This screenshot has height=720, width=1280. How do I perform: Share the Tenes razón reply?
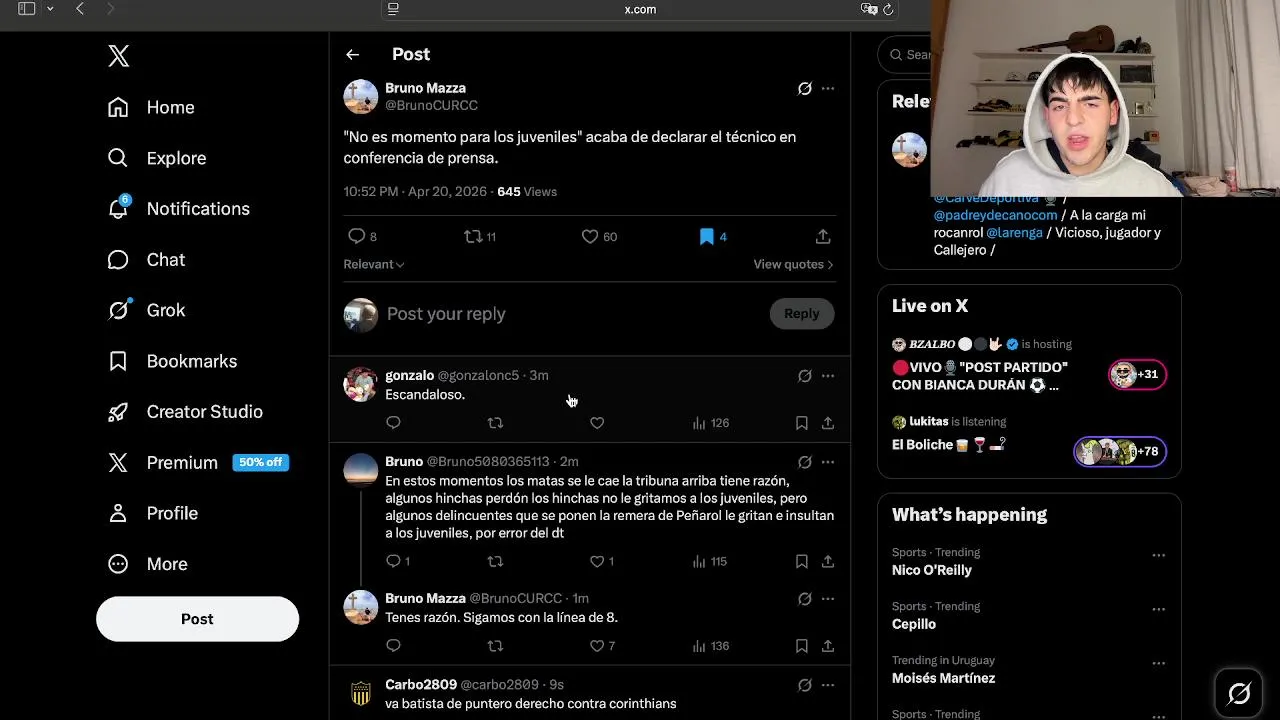[x=828, y=646]
